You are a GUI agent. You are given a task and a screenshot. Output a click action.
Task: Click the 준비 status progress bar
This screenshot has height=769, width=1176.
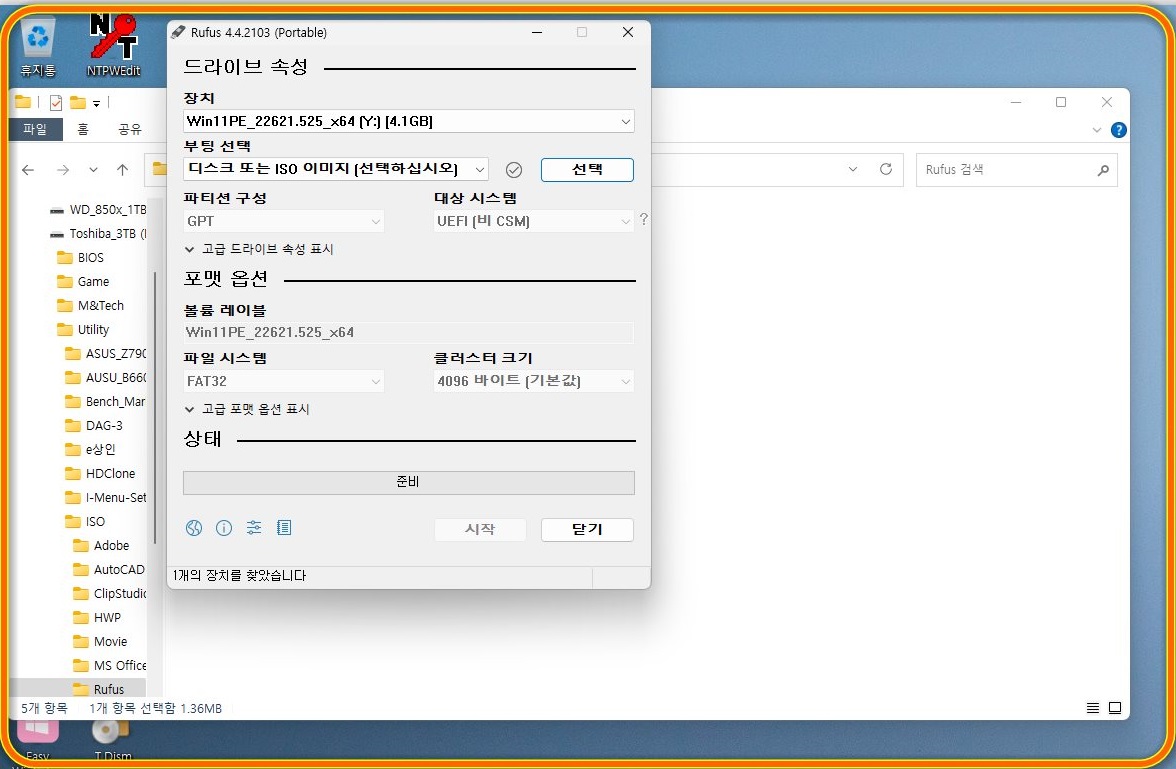[409, 482]
